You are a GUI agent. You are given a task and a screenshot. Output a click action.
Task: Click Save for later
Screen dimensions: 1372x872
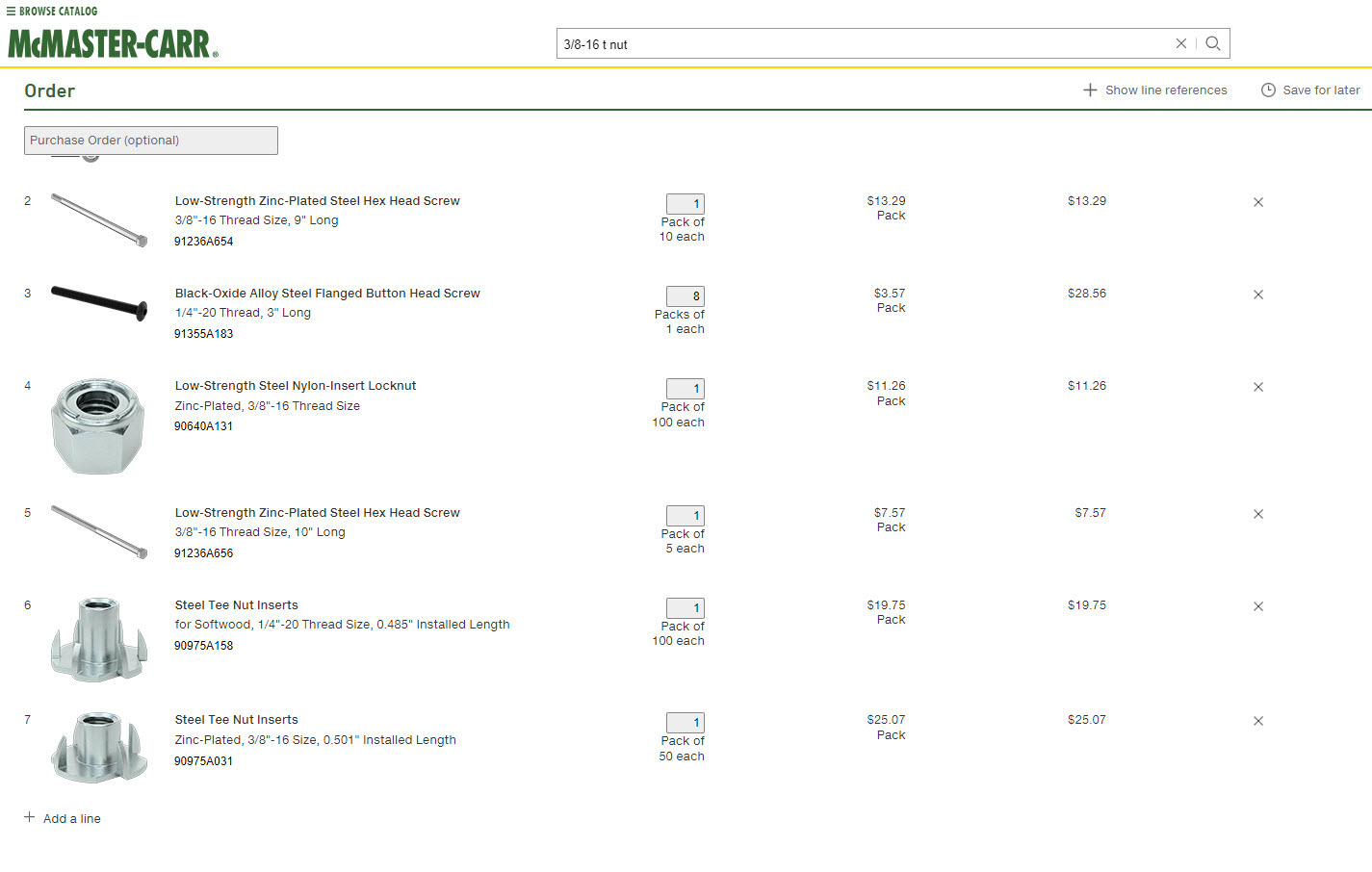pyautogui.click(x=1310, y=90)
